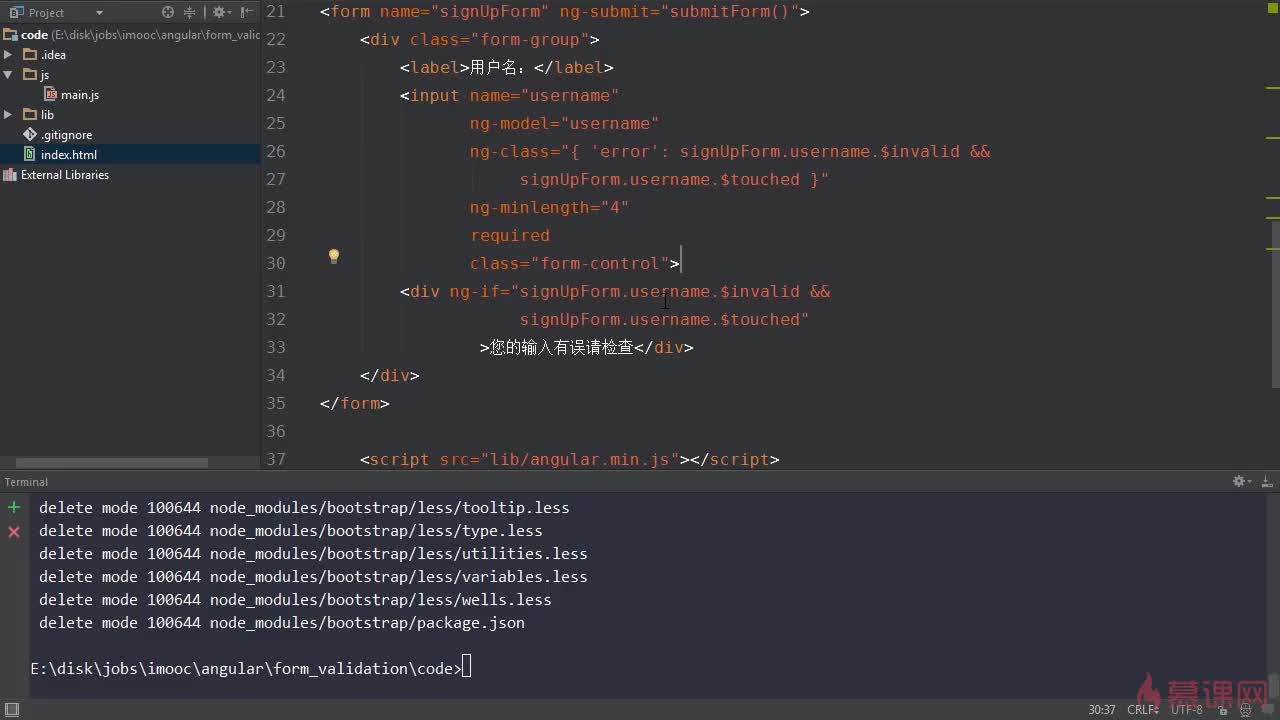1280x720 pixels.
Task: Open the Project view dropdown arrow
Action: click(99, 13)
